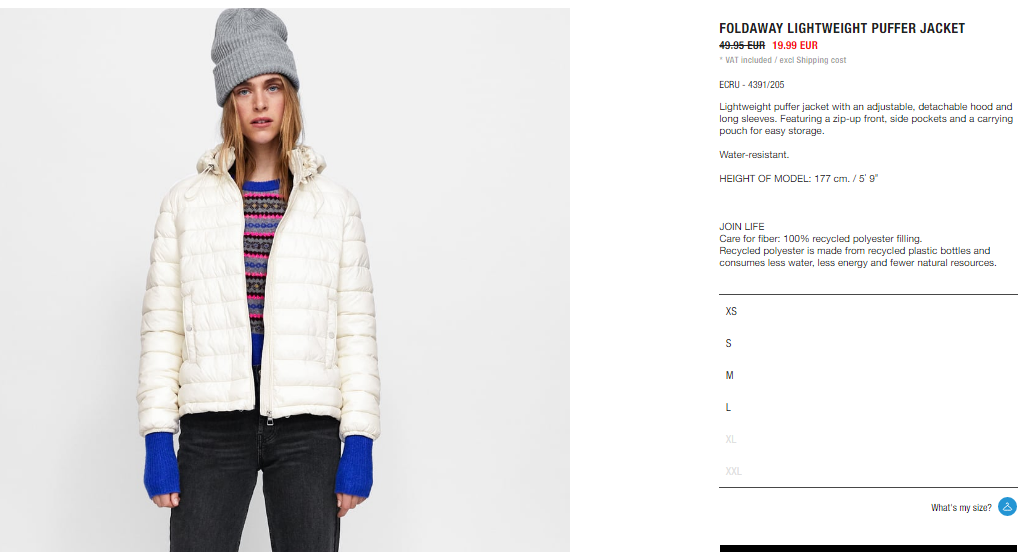Open the puffer jacket model photo

[x=285, y=280]
